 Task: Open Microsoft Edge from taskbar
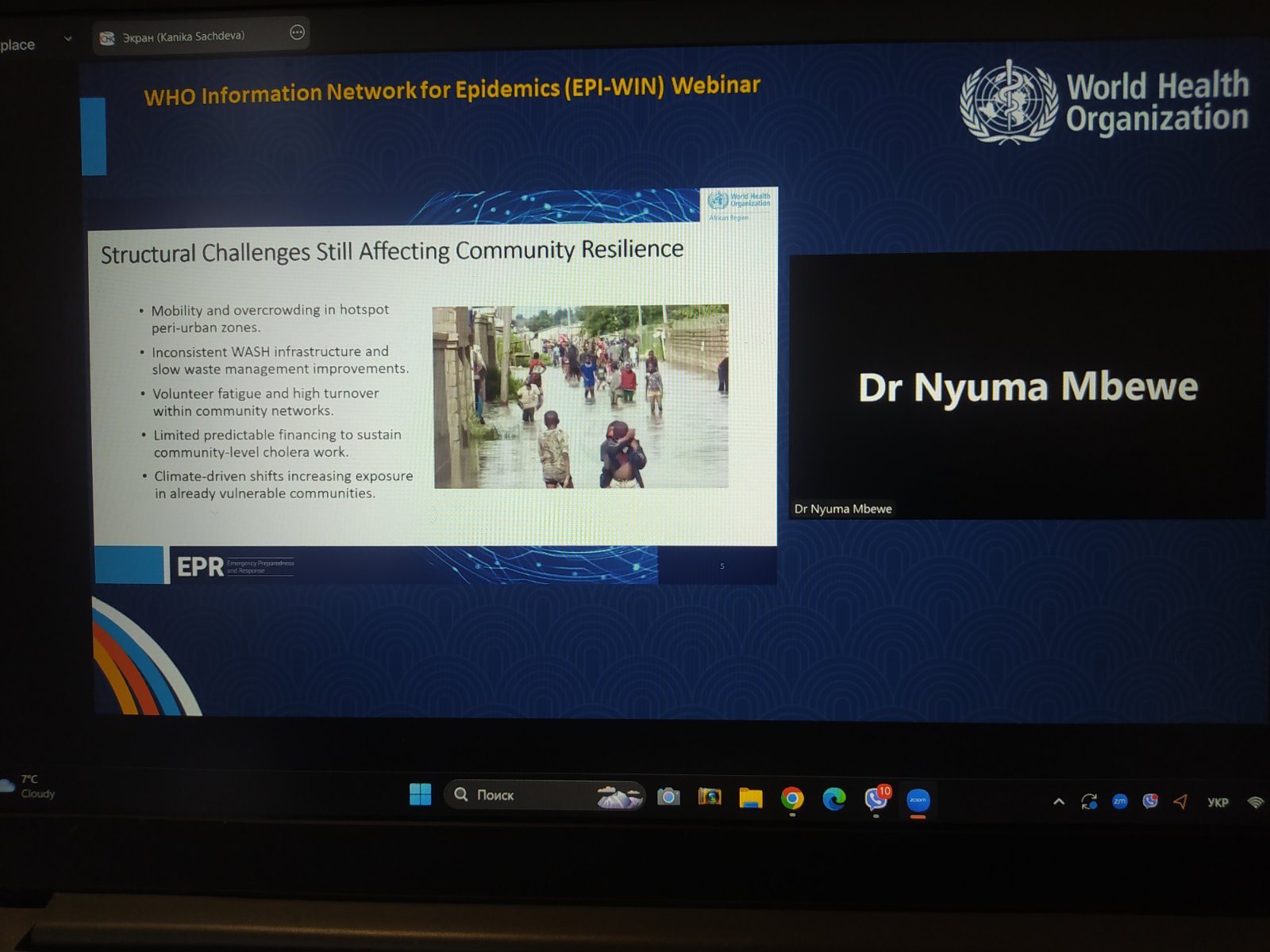[833, 799]
